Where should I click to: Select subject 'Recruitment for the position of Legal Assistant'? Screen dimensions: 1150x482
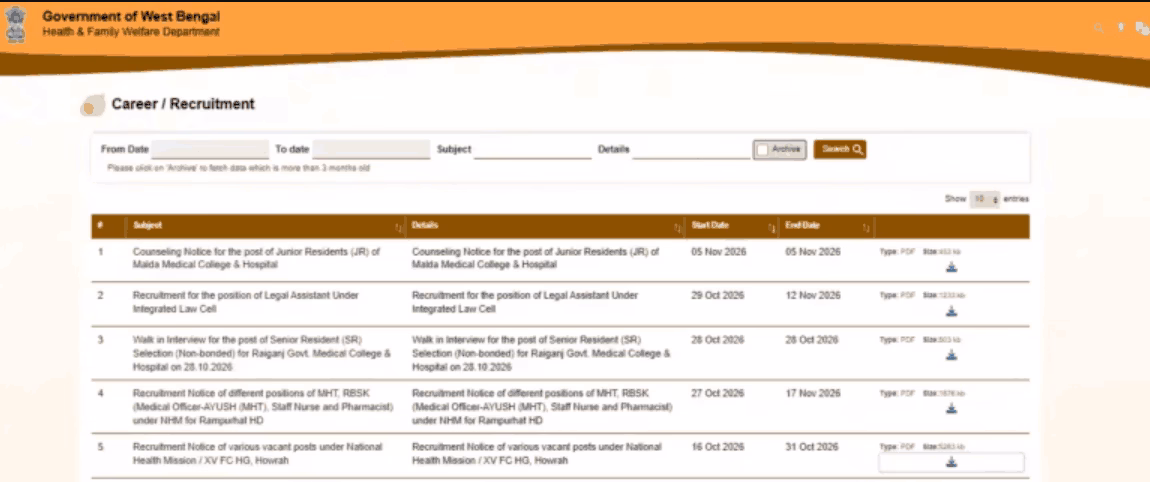coord(246,302)
